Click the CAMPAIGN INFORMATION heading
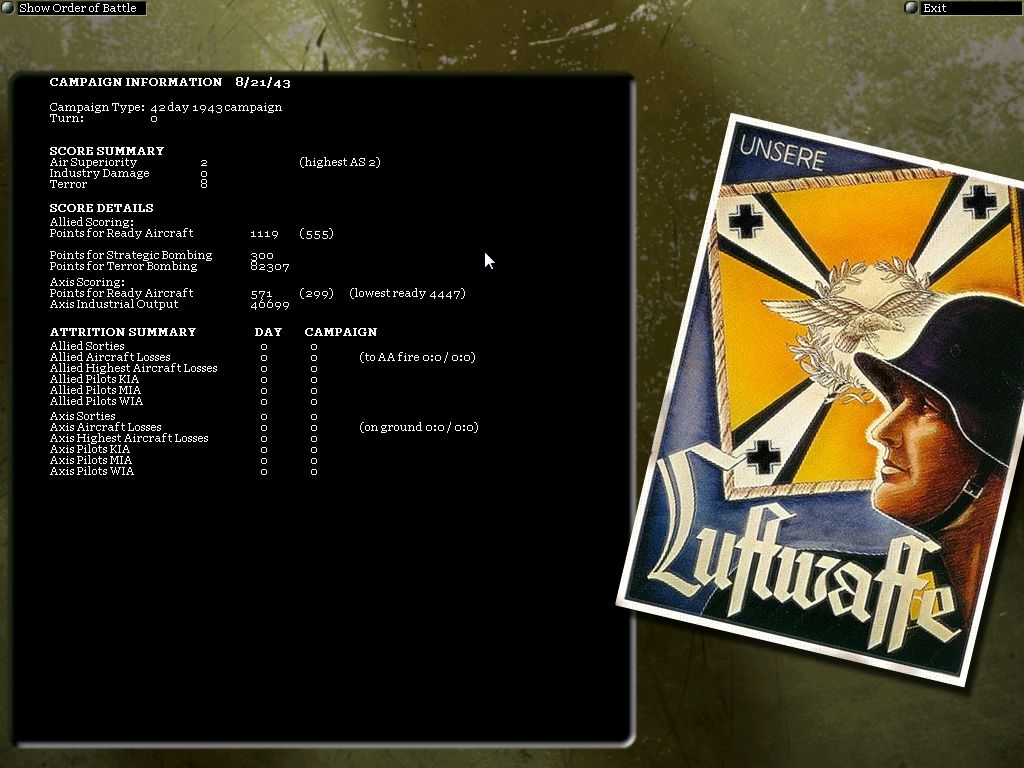Image resolution: width=1024 pixels, height=768 pixels. [x=136, y=82]
